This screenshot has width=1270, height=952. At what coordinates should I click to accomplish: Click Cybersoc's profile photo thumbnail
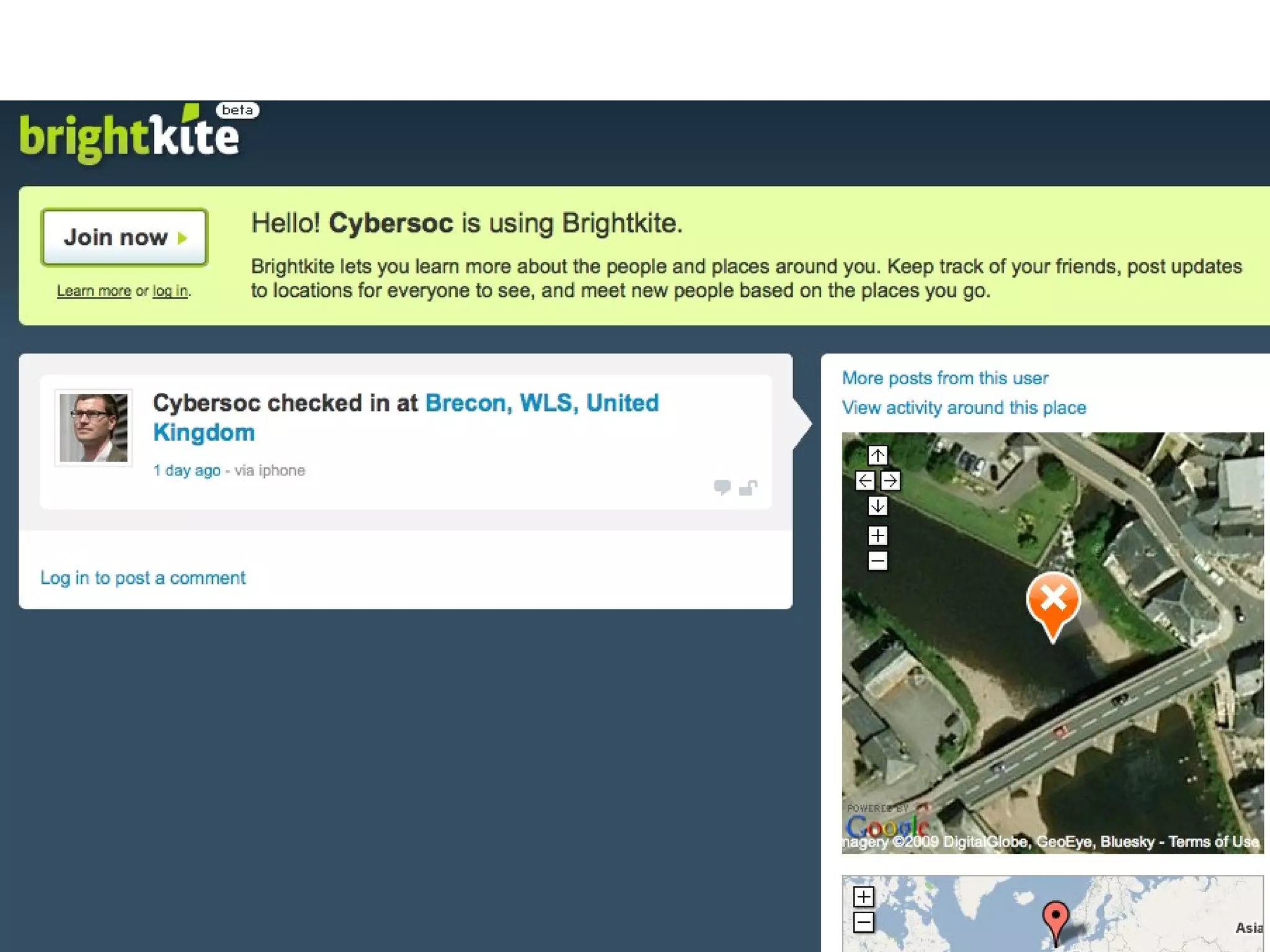94,428
